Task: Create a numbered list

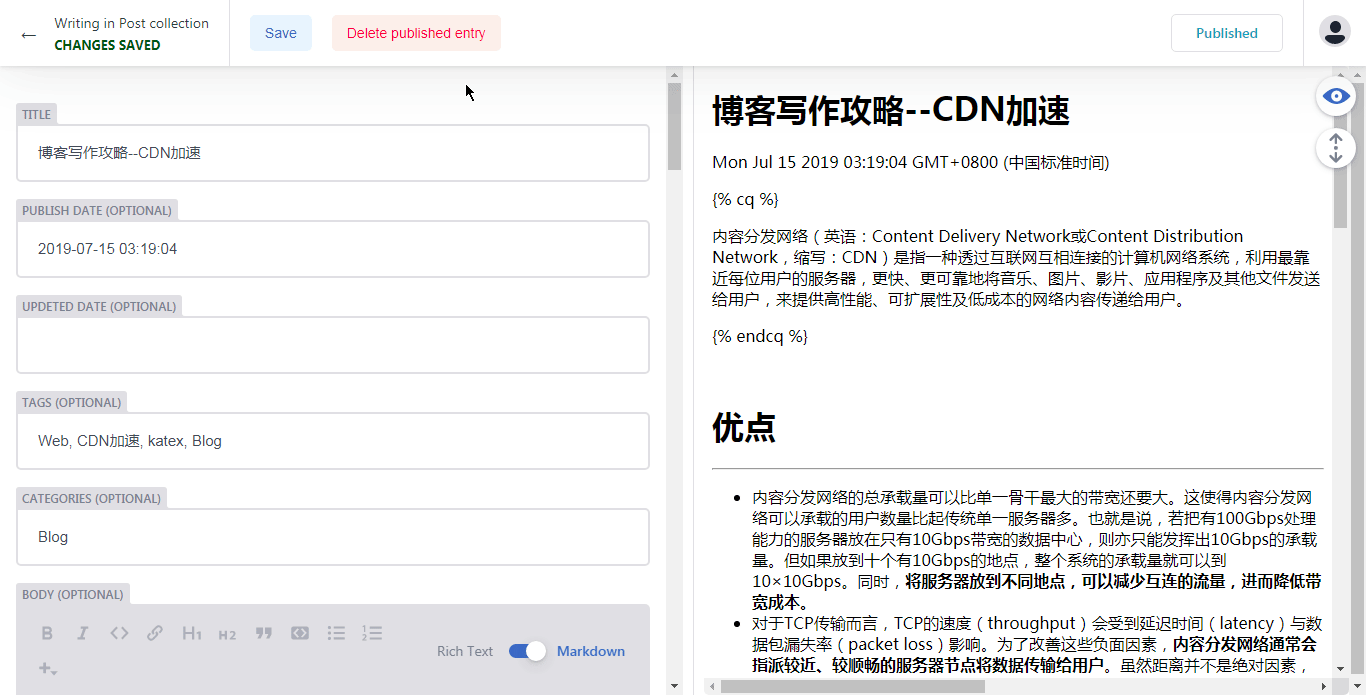Action: tap(372, 632)
